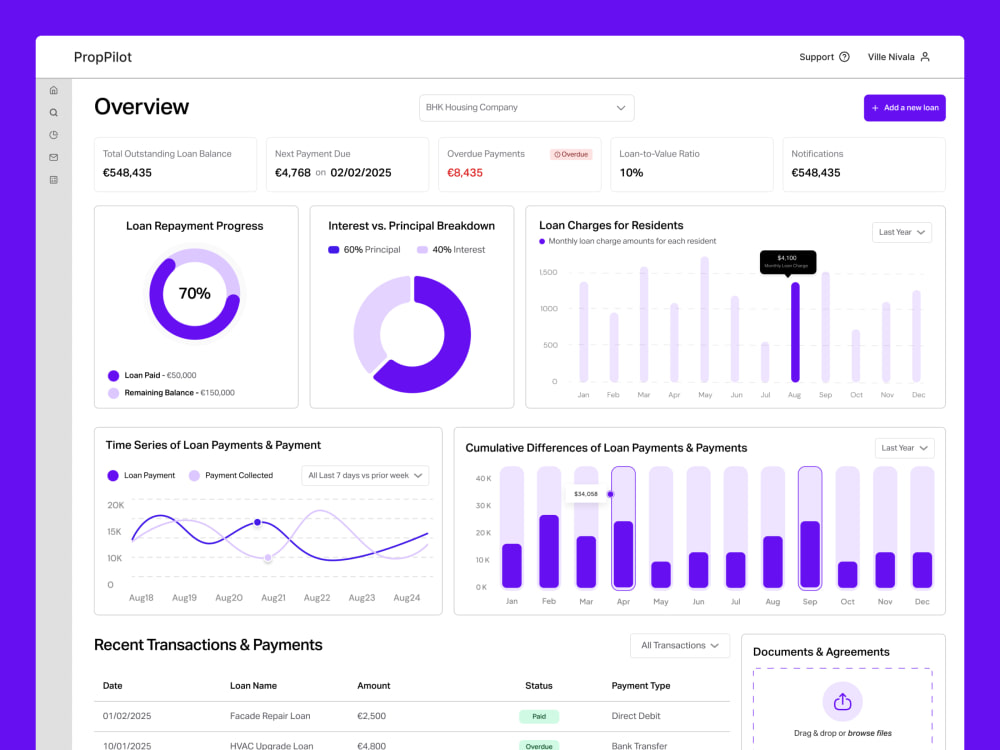
Task: Click the Overdue Payments €8,435 value
Action: coord(465,173)
